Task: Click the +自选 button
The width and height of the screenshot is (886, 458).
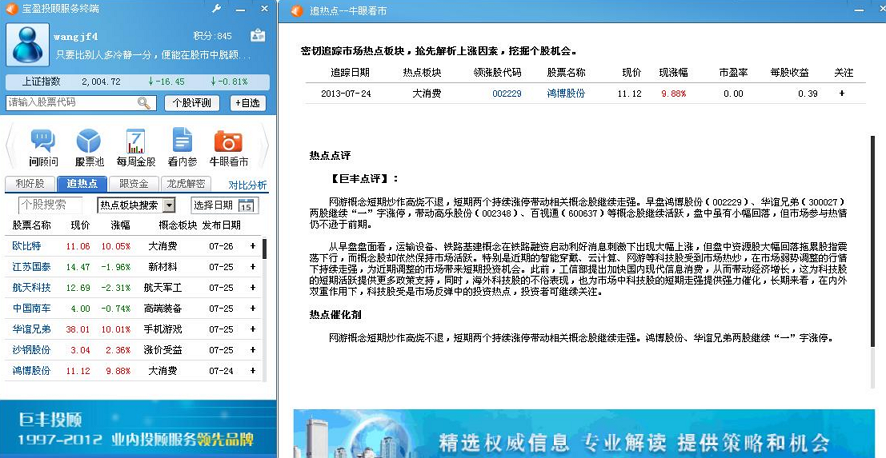Action: coord(248,103)
